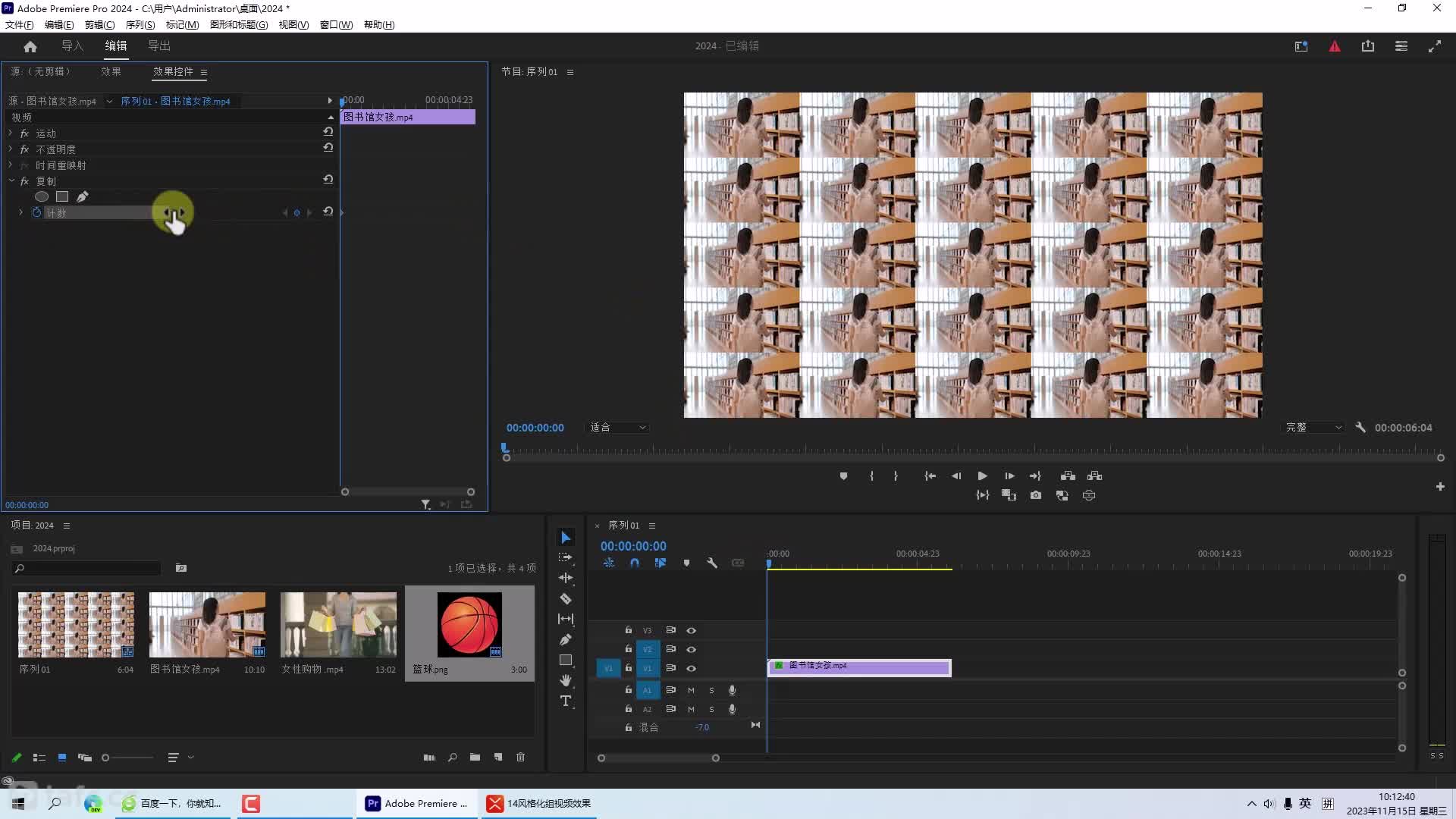Open the 序列(S) menu
The image size is (1456, 819).
140,25
